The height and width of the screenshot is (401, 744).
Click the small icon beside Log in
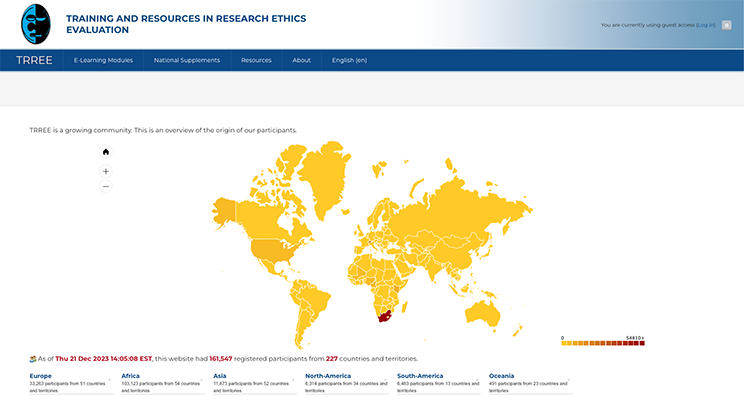pyautogui.click(x=726, y=25)
